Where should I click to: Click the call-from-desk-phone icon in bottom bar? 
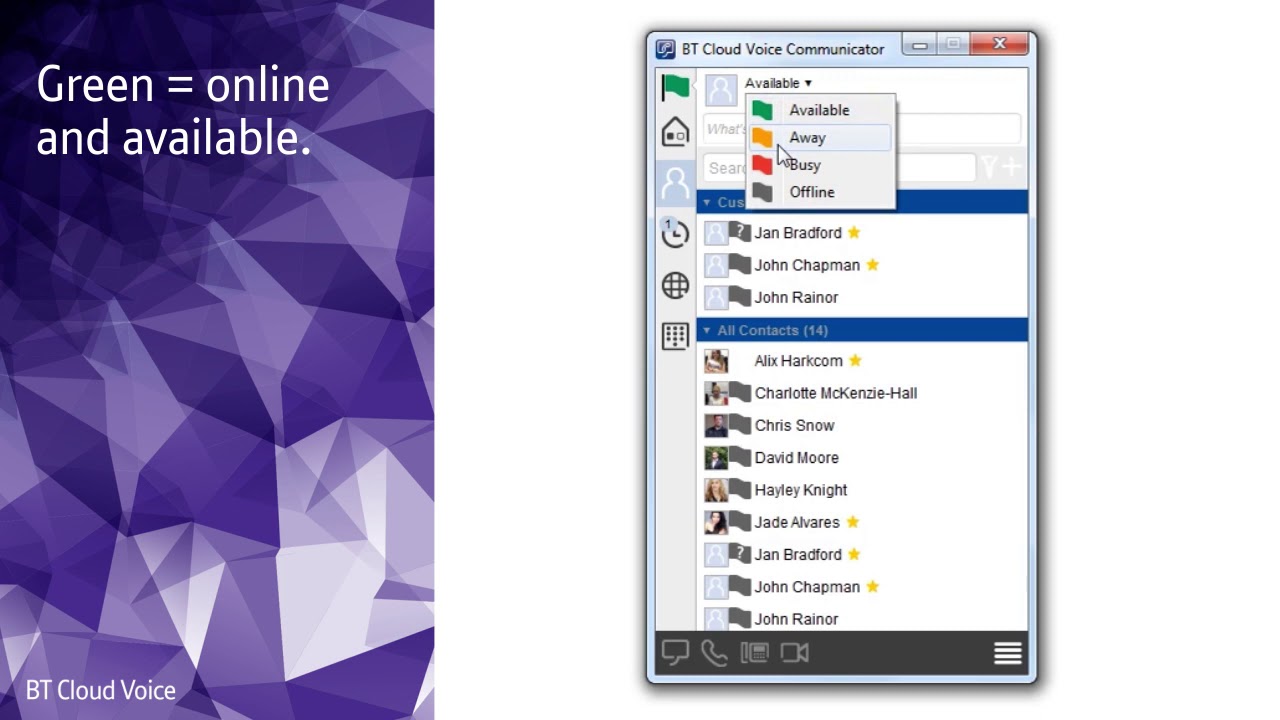pos(754,653)
